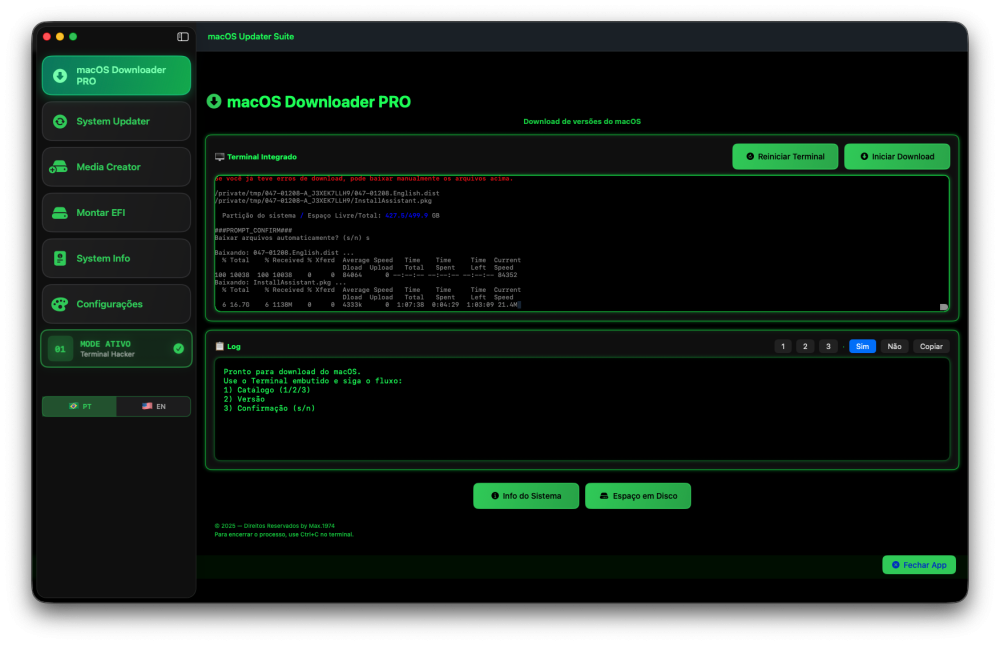The height and width of the screenshot is (645, 1000).
Task: Click the green zoom window button
Action: click(x=73, y=37)
